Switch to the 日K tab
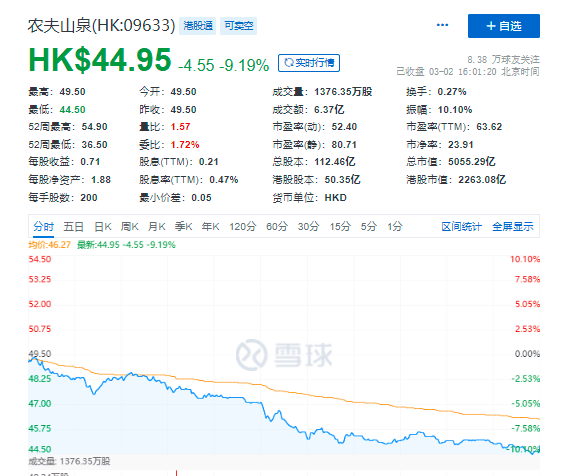This screenshot has height=476, width=563. (x=103, y=227)
